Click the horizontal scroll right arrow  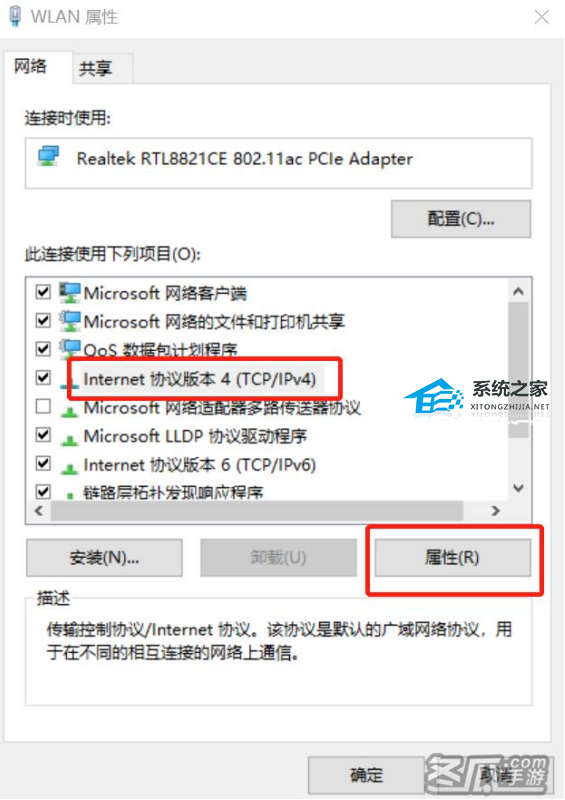coord(495,511)
